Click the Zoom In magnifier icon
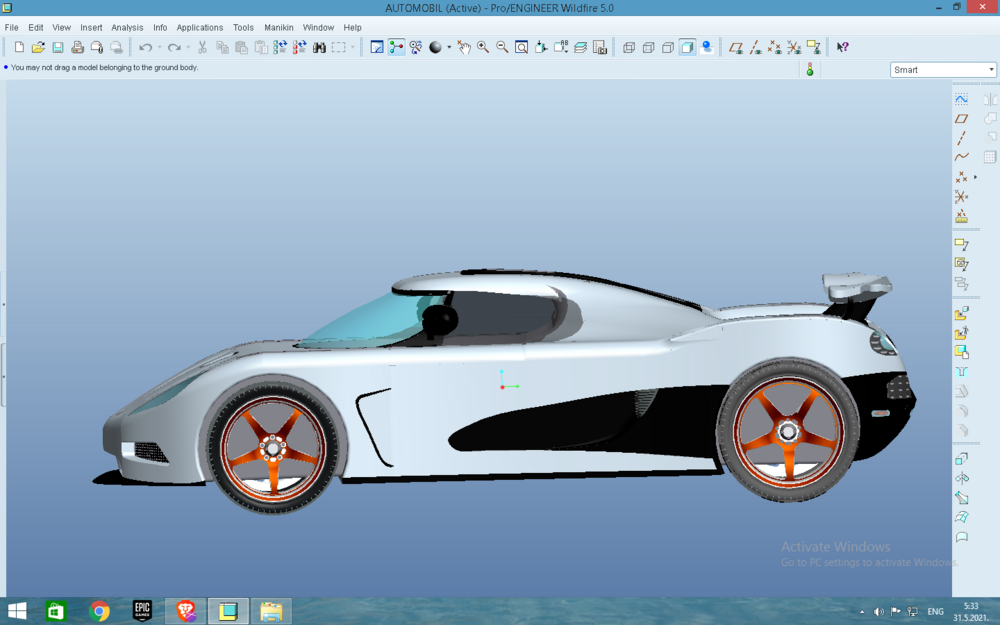1000x625 pixels. tap(483, 47)
